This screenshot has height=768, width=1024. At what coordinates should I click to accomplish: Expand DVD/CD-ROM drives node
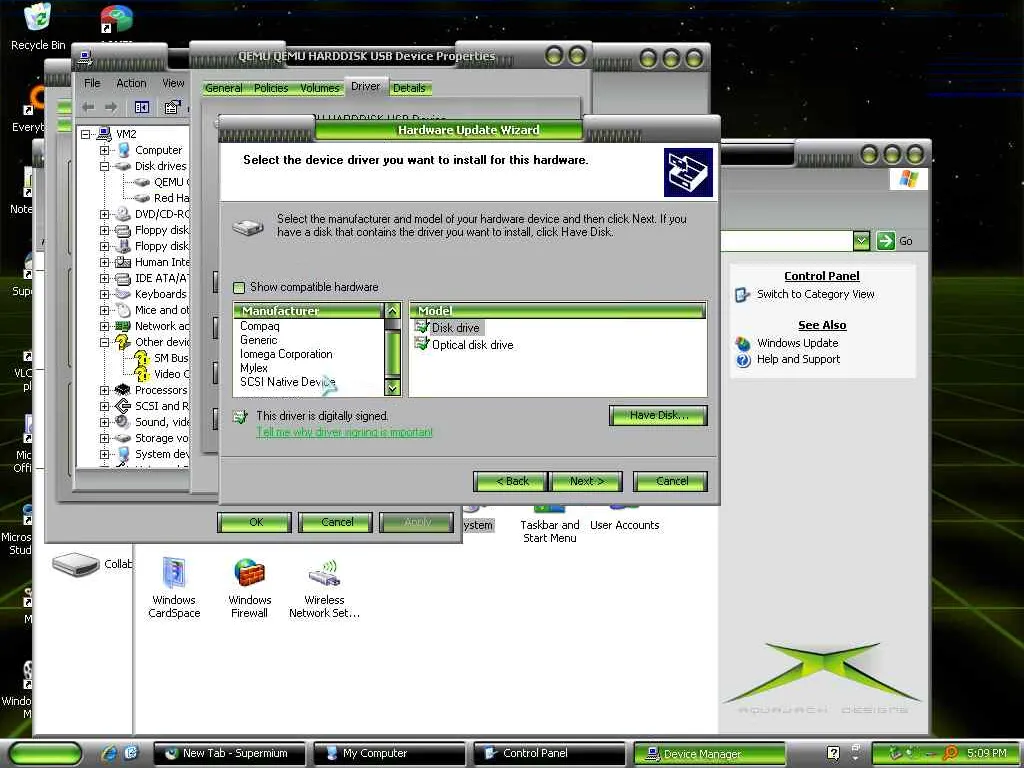click(x=104, y=214)
